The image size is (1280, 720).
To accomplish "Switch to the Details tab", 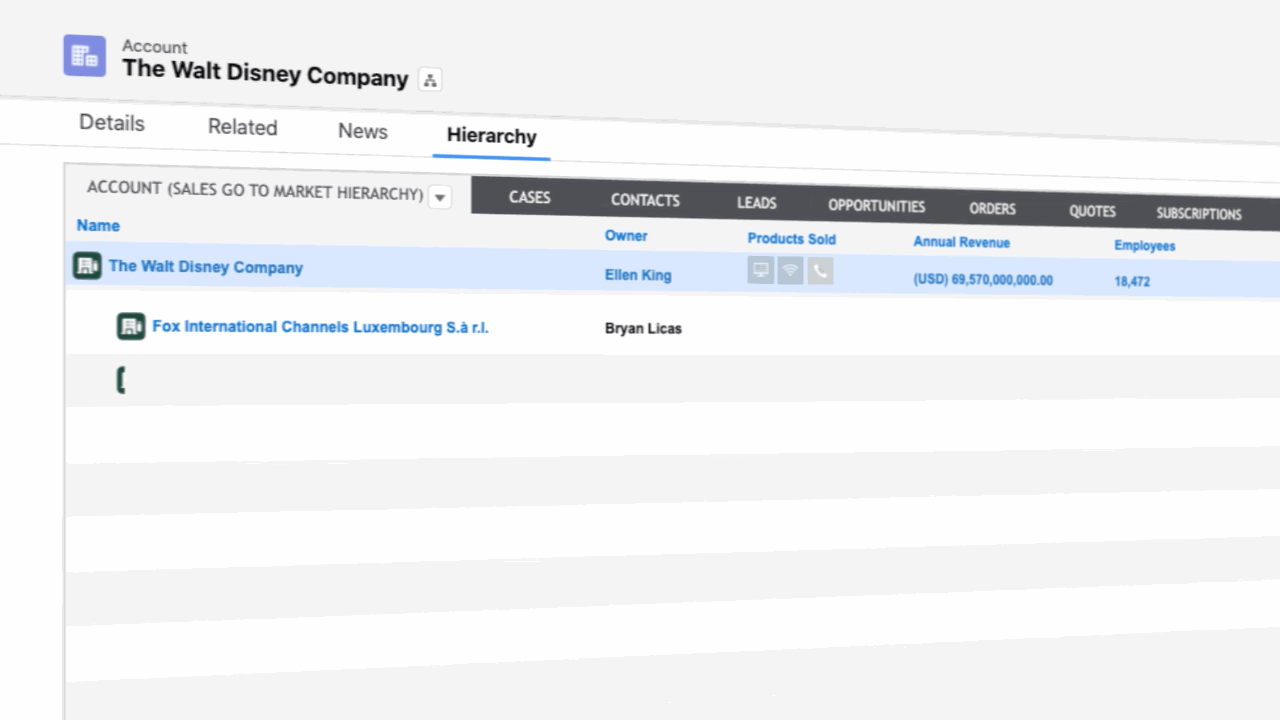I will pos(112,123).
